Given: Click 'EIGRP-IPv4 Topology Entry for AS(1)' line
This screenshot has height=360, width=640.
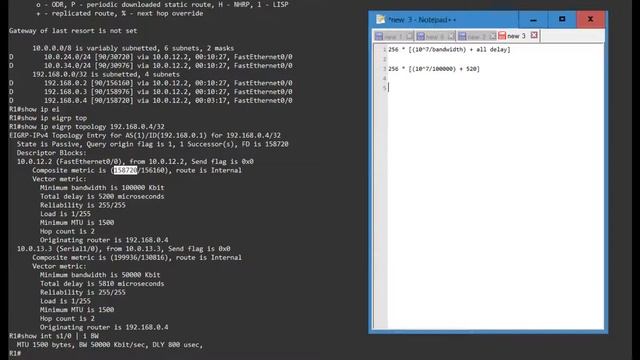Looking at the screenshot, I should click(x=145, y=135).
